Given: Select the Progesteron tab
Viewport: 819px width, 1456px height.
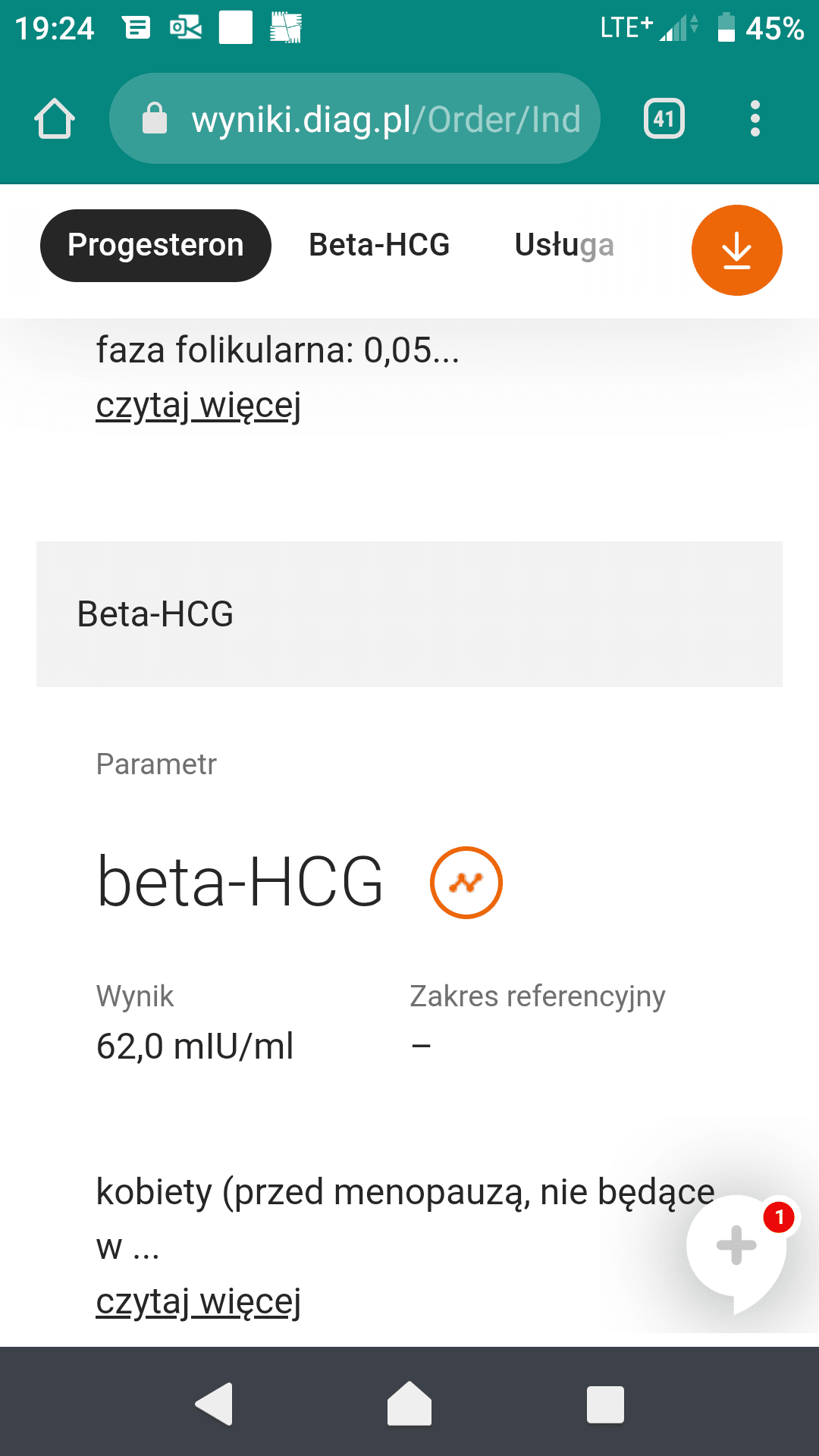Looking at the screenshot, I should [155, 246].
